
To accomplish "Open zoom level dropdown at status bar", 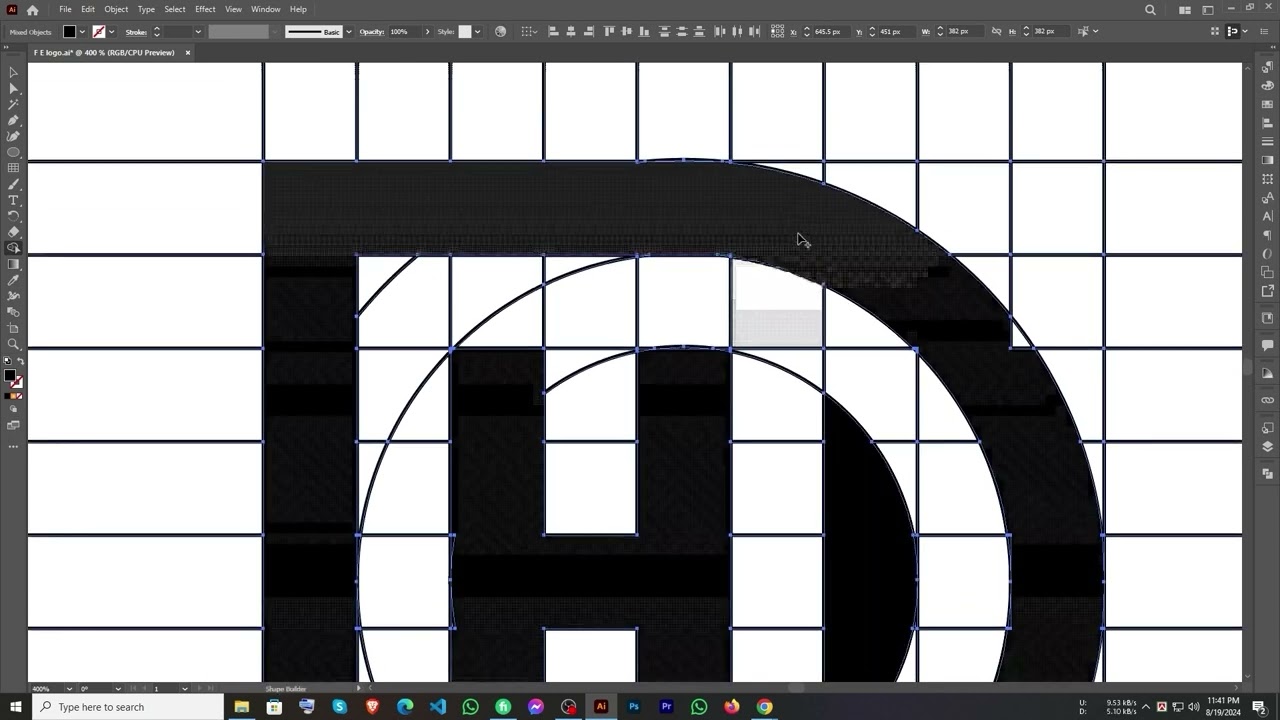I will click(x=69, y=689).
